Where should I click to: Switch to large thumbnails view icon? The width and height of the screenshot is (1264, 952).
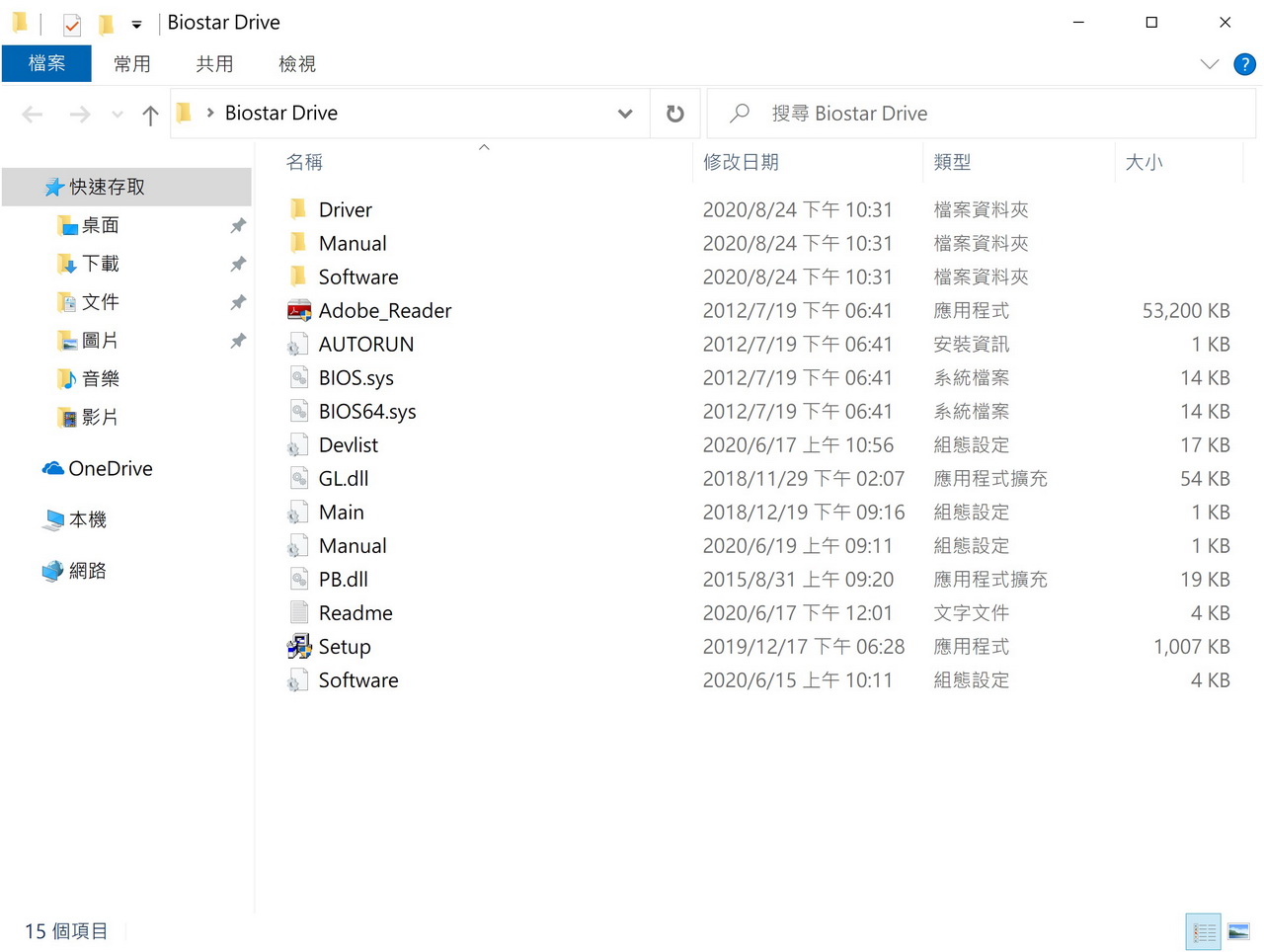(x=1238, y=931)
